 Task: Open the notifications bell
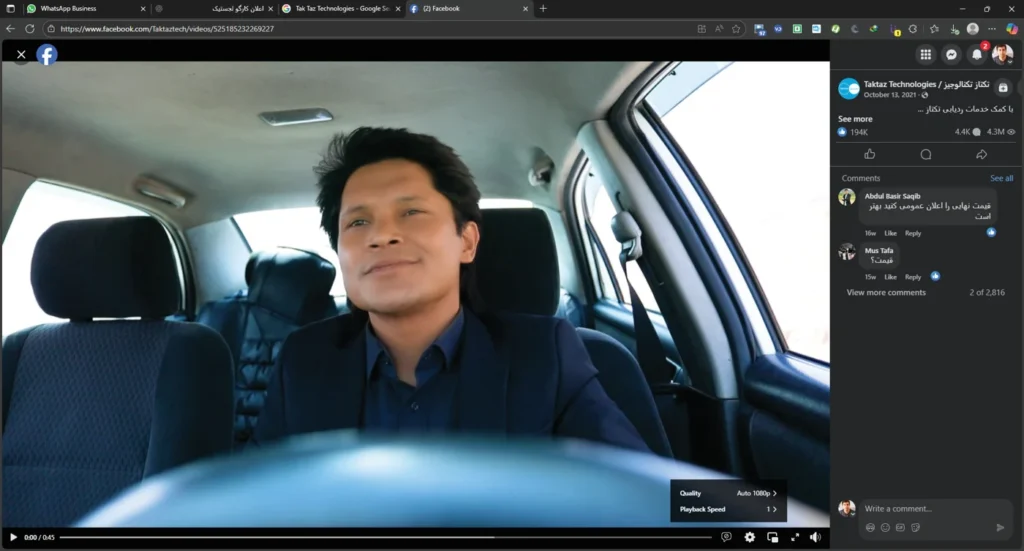976,55
